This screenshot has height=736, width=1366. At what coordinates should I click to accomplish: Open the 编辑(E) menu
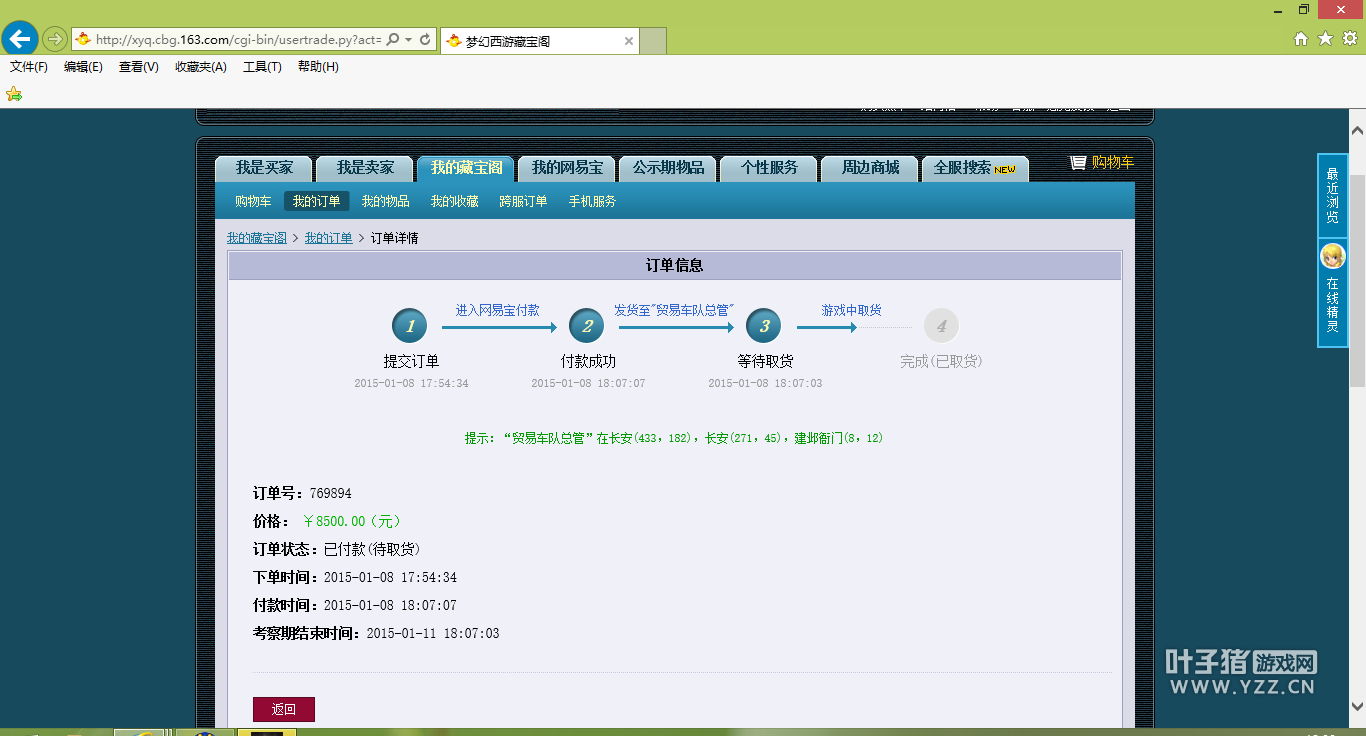tap(83, 67)
